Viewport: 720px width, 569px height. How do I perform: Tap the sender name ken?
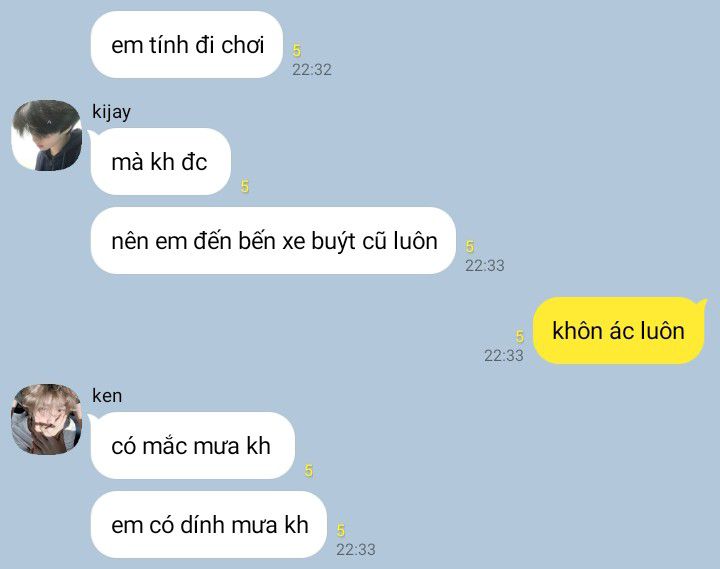[107, 395]
